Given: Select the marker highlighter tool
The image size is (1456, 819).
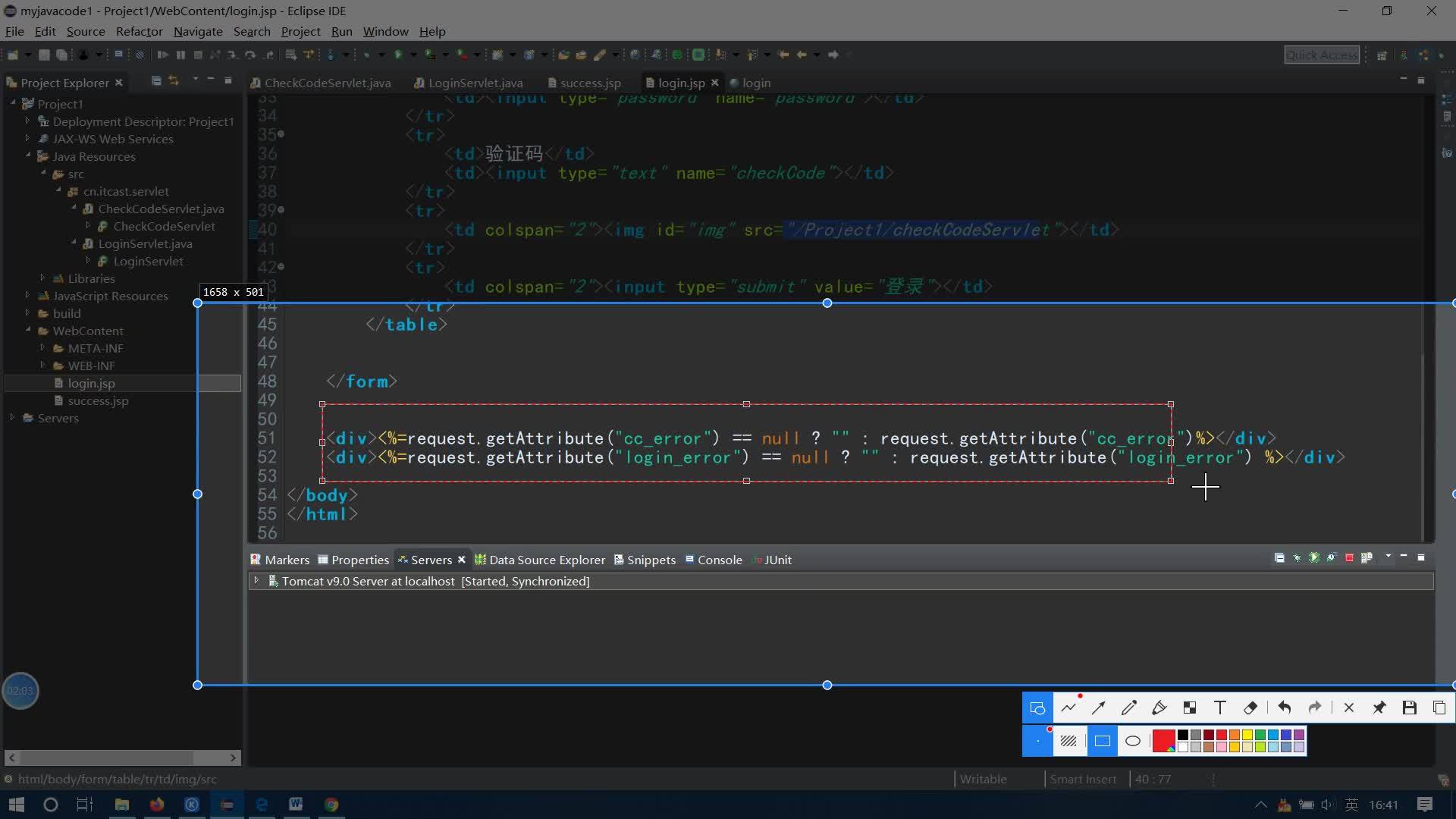Looking at the screenshot, I should tap(1159, 708).
